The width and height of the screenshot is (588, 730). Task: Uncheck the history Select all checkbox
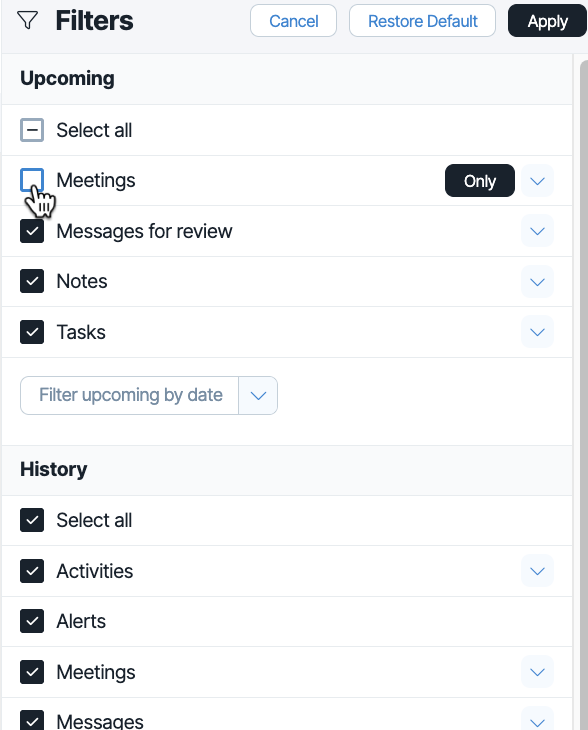point(32,520)
